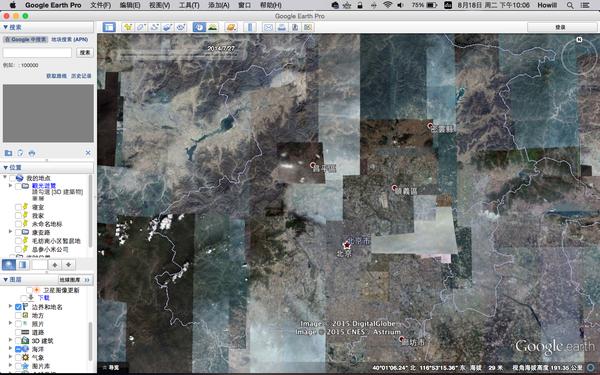
Task: Click the email envelope toolbar icon
Action: tap(269, 27)
